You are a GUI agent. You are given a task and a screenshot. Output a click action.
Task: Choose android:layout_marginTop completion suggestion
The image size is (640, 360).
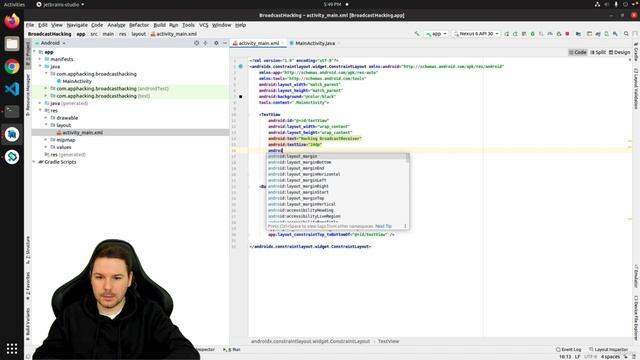point(337,198)
